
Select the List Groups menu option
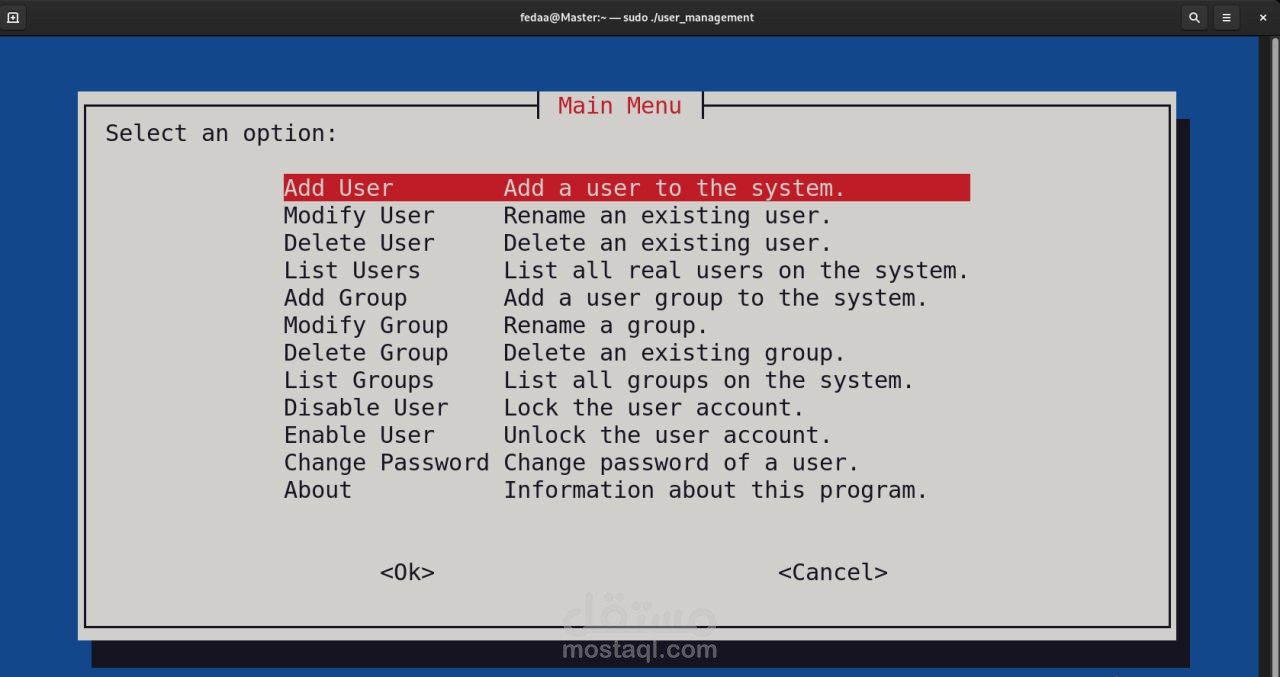pos(359,381)
